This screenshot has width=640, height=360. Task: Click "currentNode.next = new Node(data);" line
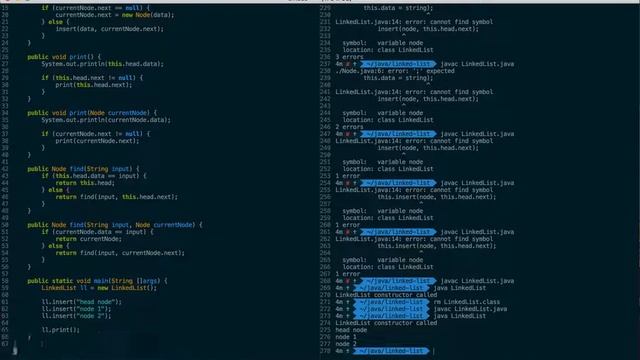(115, 15)
